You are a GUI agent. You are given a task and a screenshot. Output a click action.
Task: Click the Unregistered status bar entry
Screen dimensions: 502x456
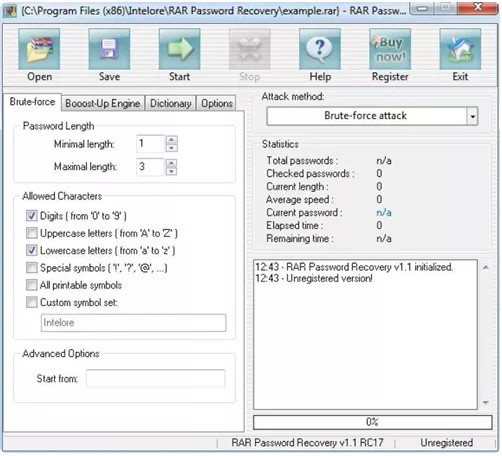point(447,443)
